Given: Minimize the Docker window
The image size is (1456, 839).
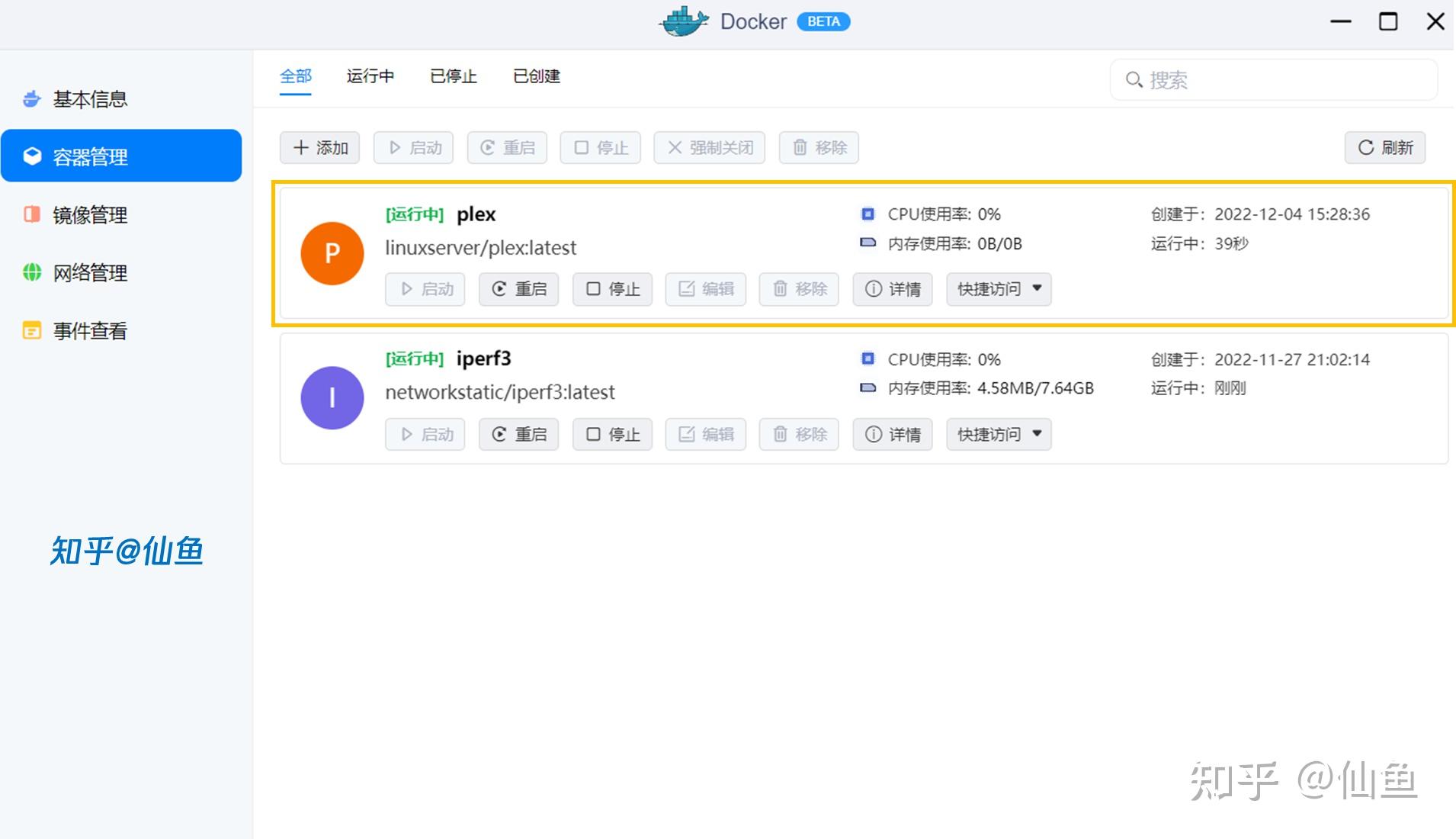Looking at the screenshot, I should coord(1341,21).
